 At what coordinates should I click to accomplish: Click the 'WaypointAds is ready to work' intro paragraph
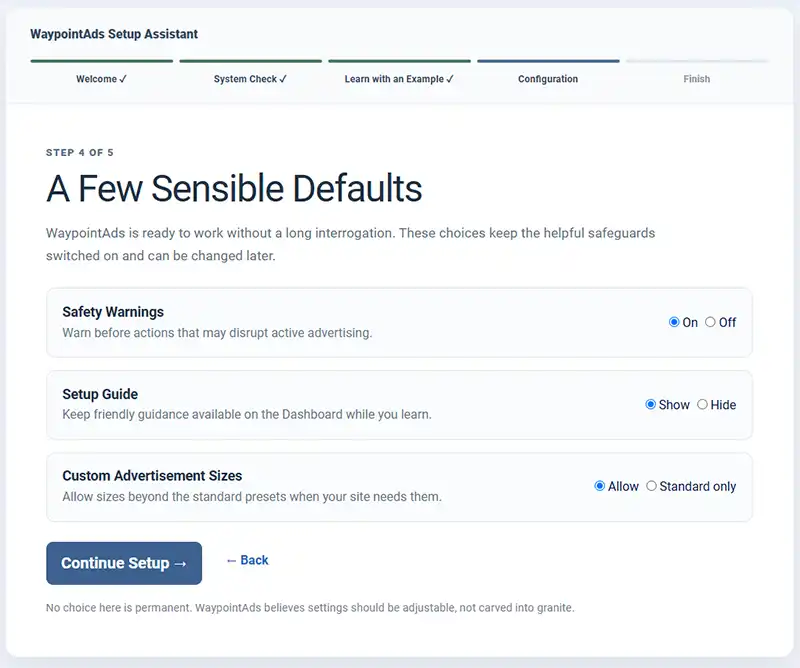pos(351,244)
